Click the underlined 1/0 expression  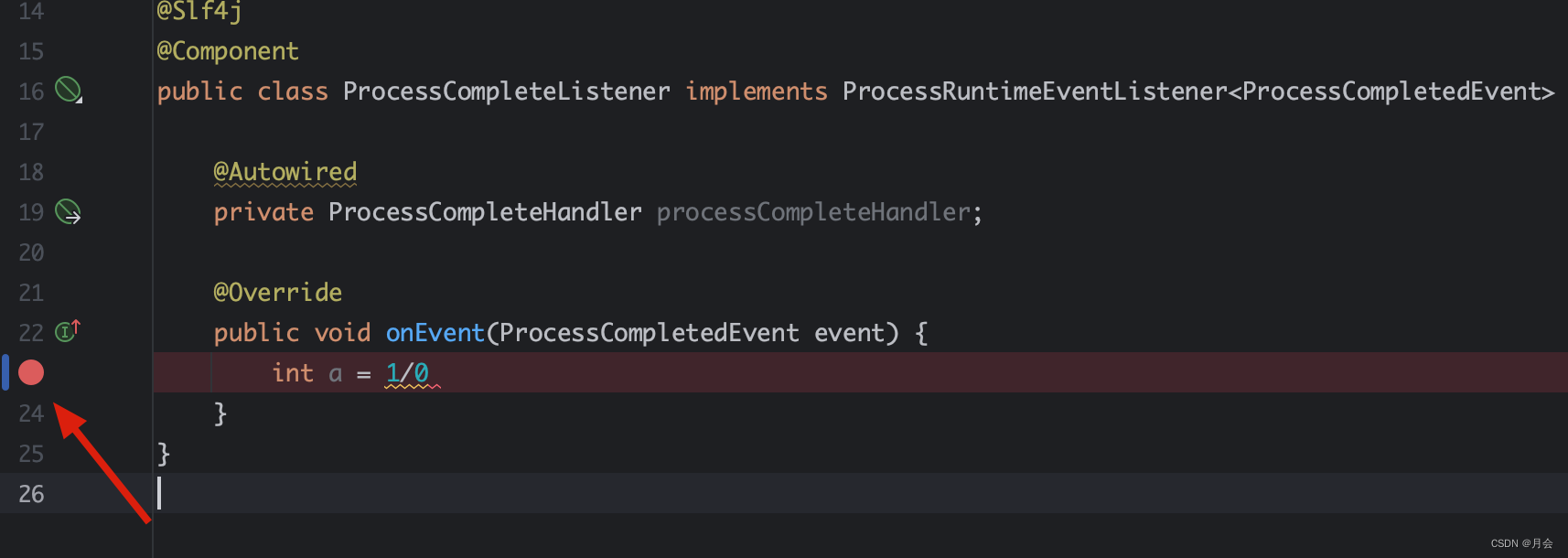[407, 373]
